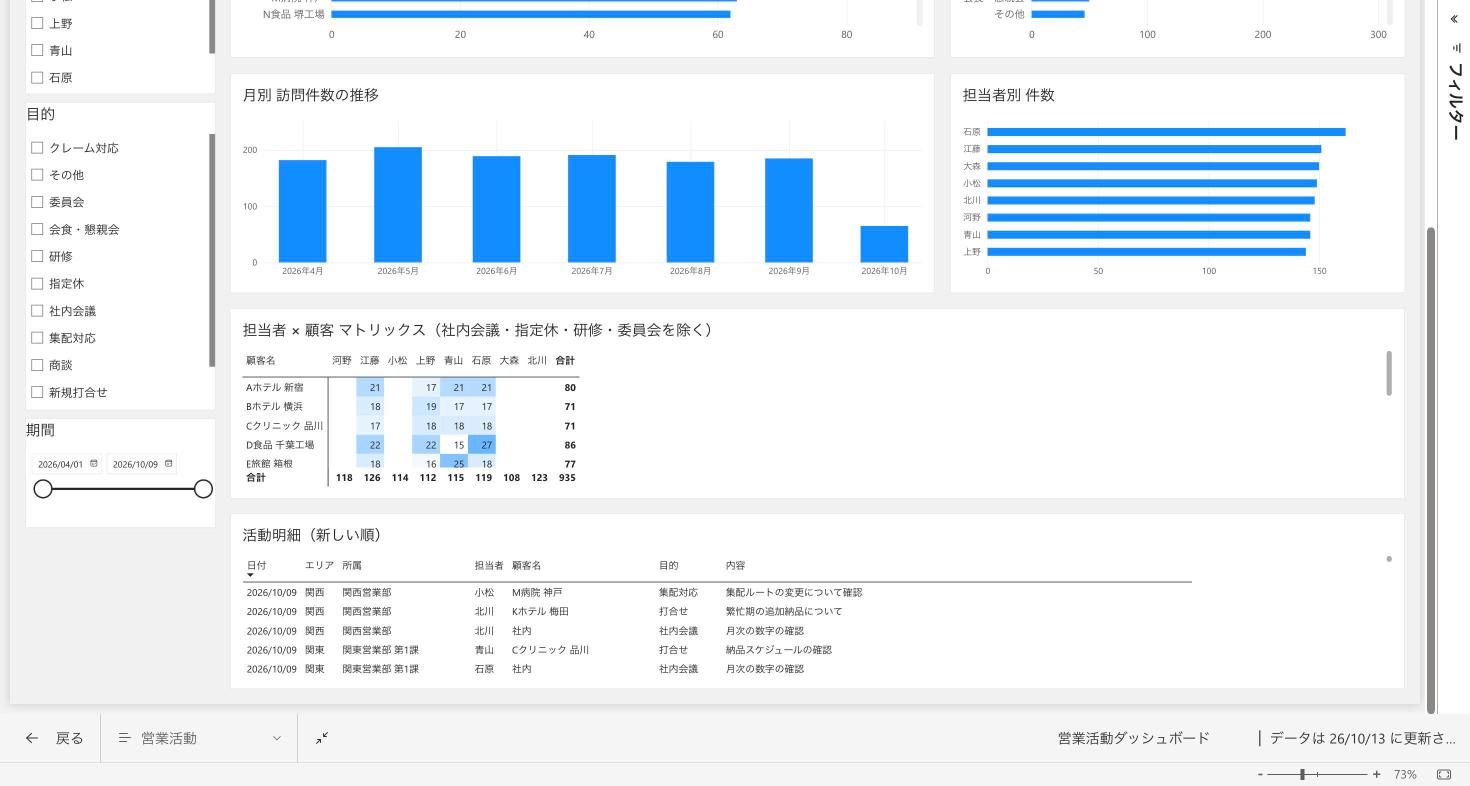Click the collapse view diagonal arrows icon
The width and height of the screenshot is (1470, 786).
coord(322,738)
